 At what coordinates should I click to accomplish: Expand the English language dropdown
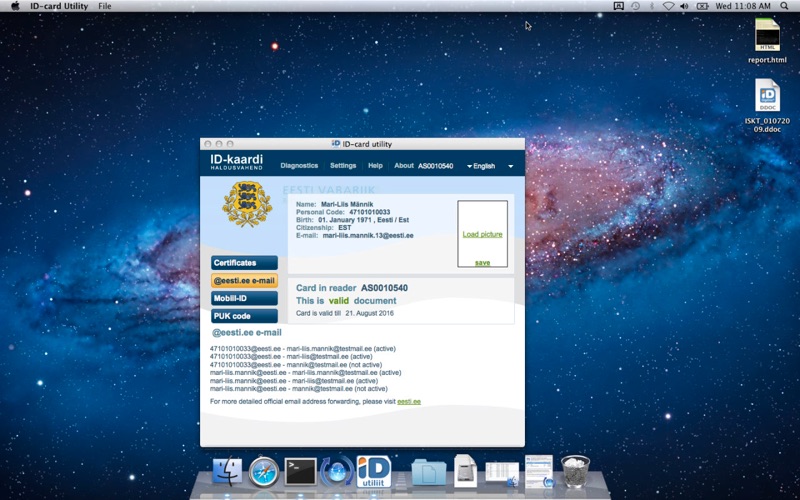482,166
